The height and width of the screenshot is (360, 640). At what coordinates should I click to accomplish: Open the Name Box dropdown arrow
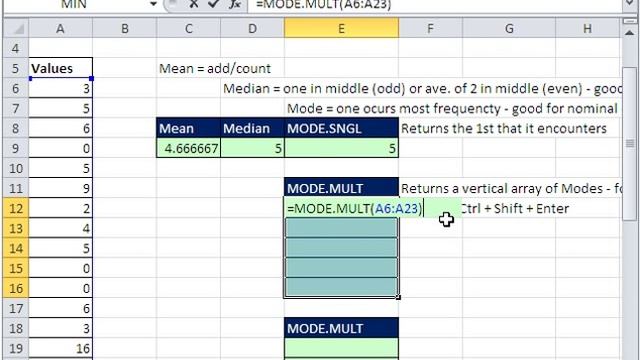tap(153, 4)
